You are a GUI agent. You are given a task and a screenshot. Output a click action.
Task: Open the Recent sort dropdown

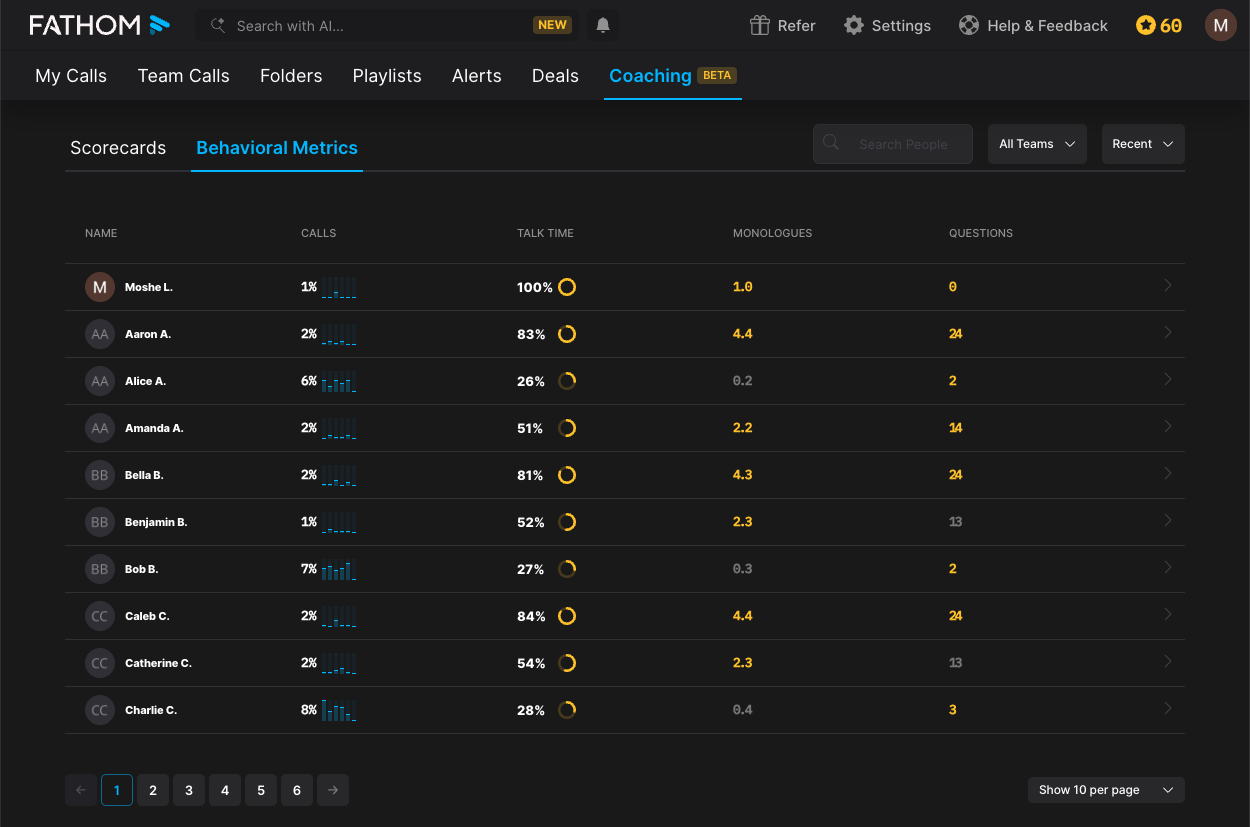[x=1142, y=144]
